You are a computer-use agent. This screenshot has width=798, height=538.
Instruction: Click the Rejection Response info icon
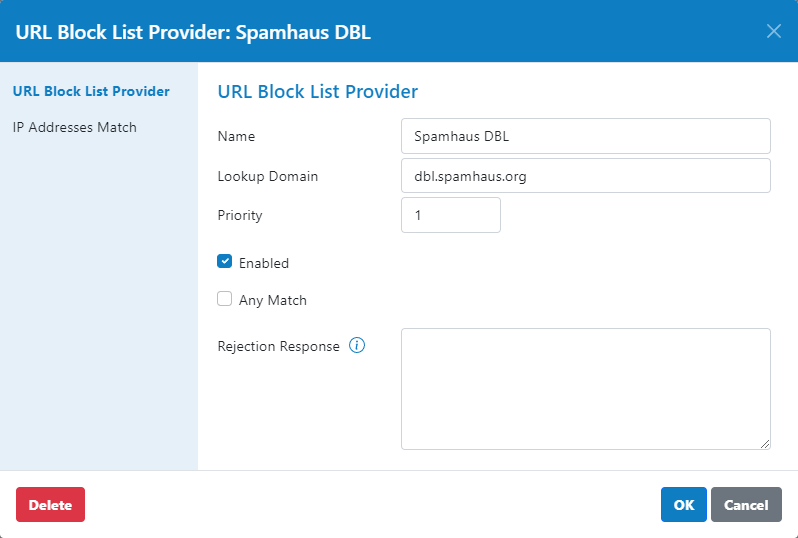pos(357,346)
